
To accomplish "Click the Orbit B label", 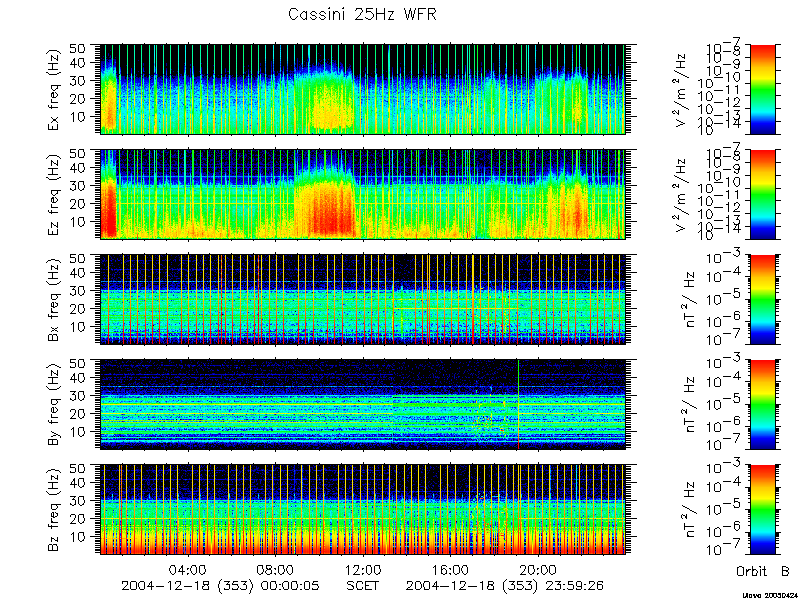I will [763, 571].
